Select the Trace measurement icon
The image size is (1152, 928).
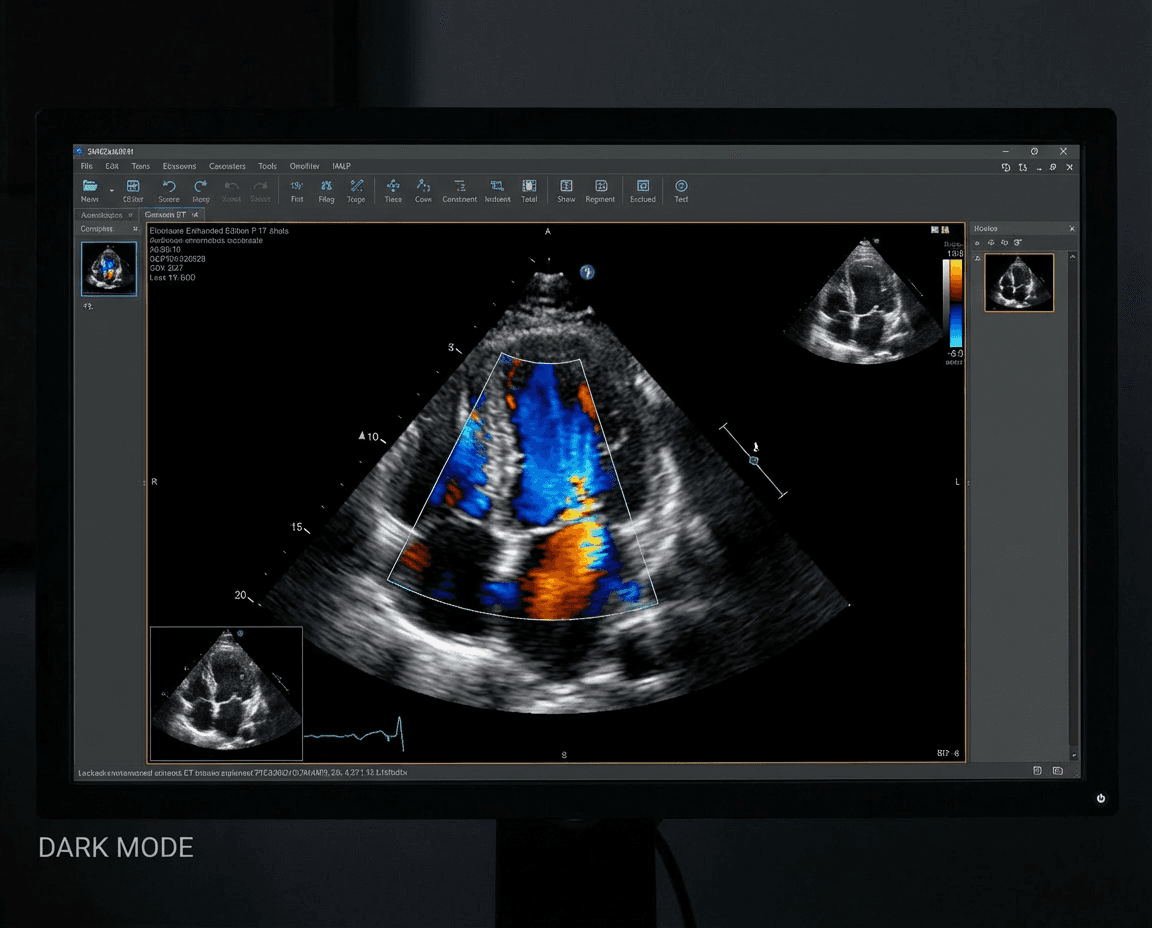pyautogui.click(x=356, y=188)
